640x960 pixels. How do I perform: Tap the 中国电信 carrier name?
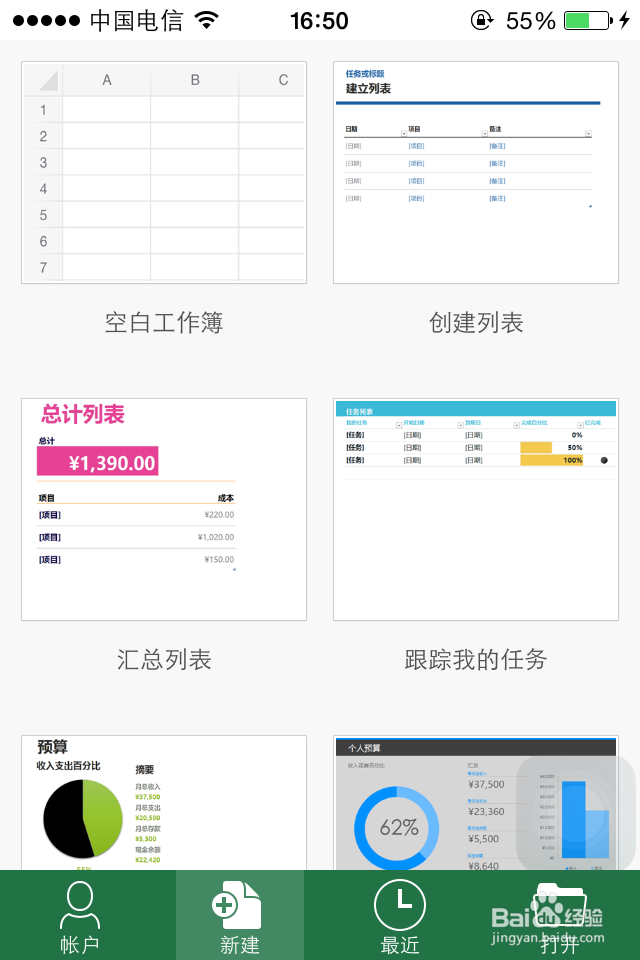pyautogui.click(x=137, y=21)
